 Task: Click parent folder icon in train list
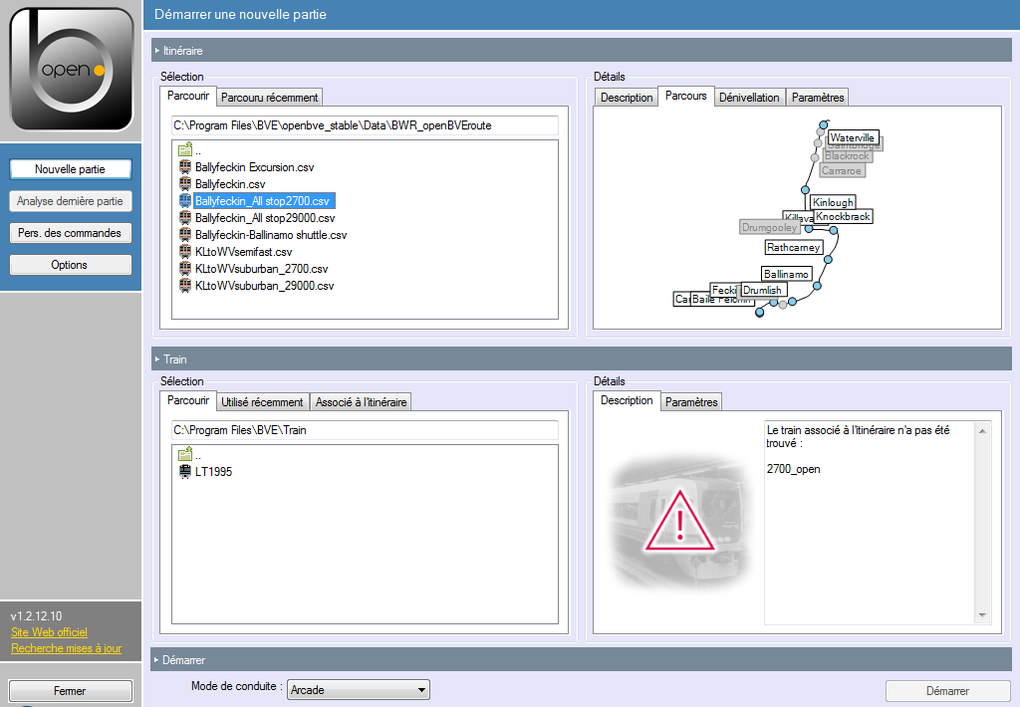[185, 453]
